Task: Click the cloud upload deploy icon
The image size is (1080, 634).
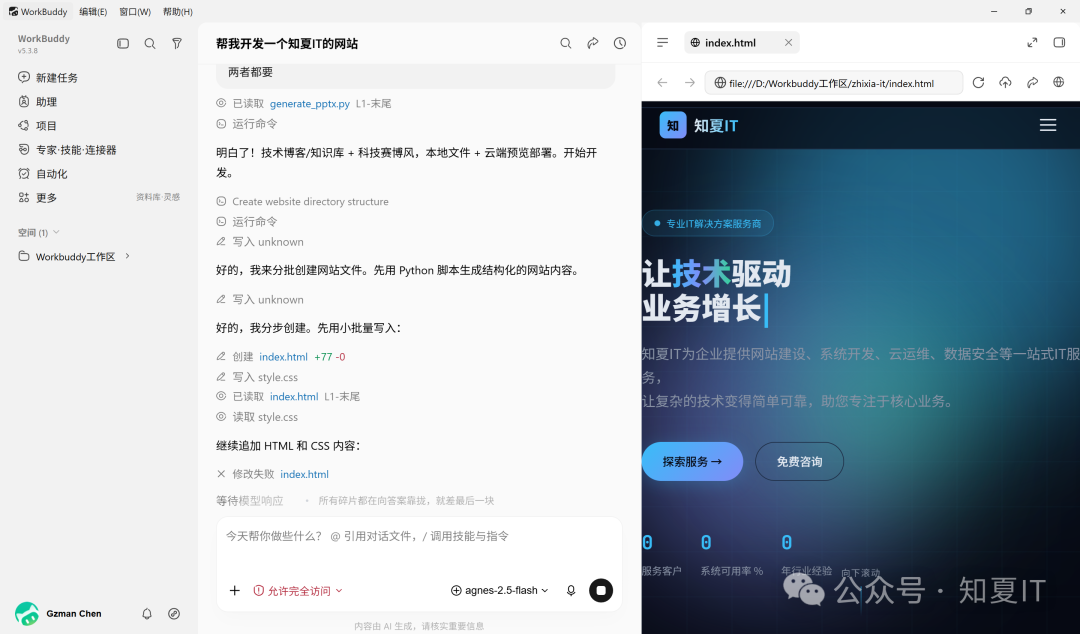Action: pos(1006,83)
